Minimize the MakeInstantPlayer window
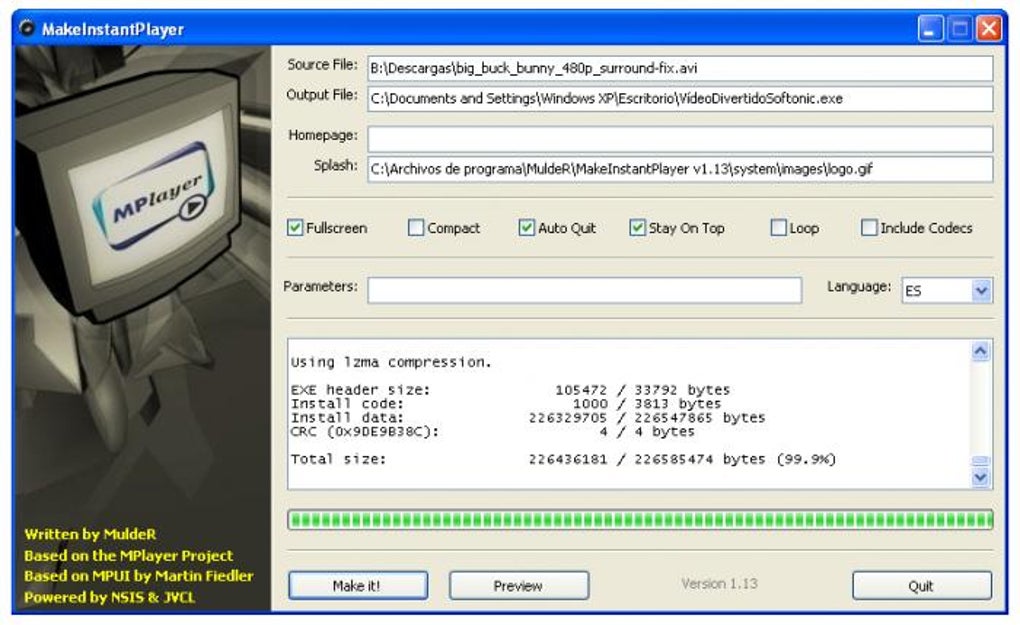 click(930, 29)
